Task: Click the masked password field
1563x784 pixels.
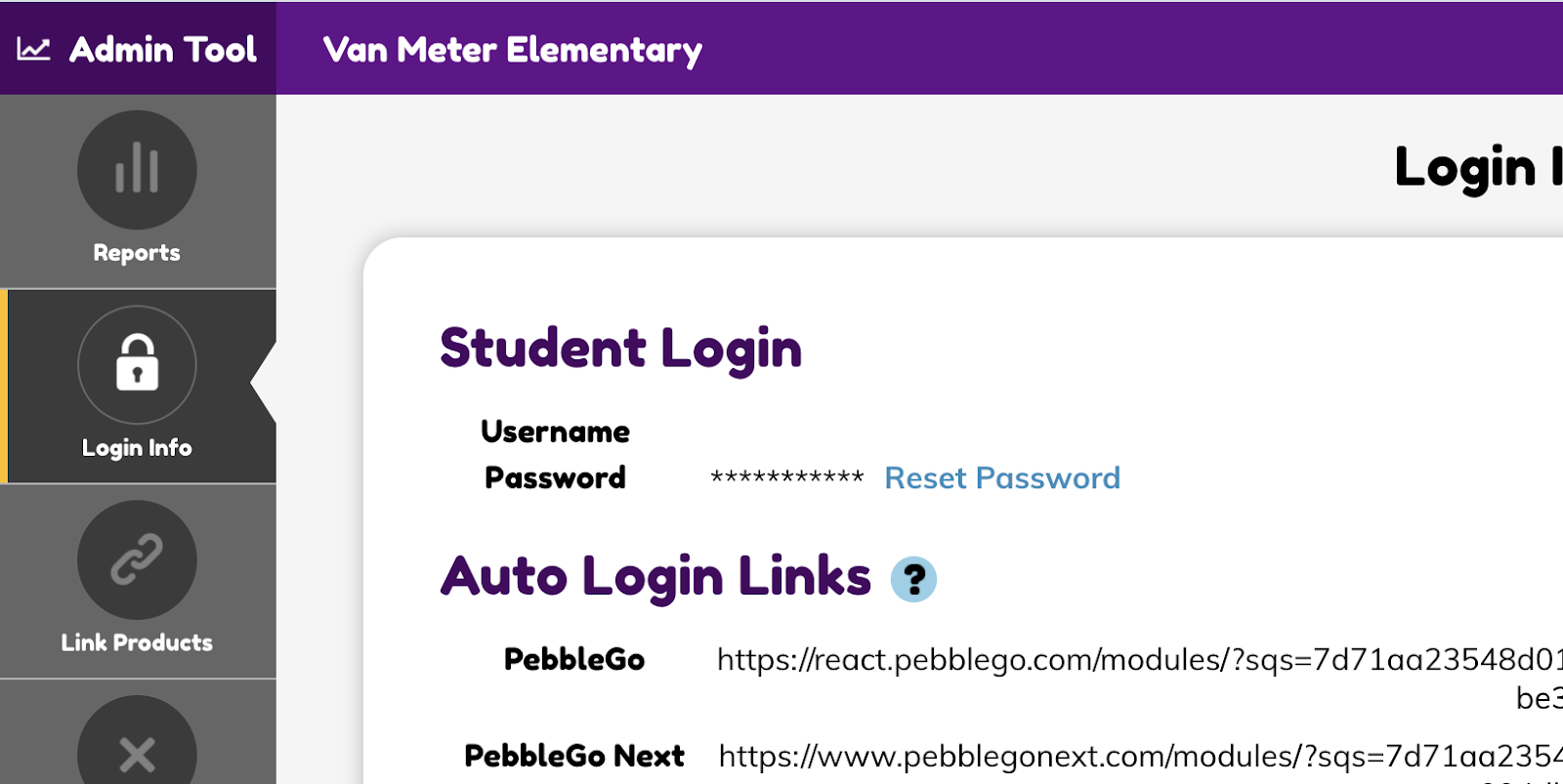Action: tap(786, 477)
